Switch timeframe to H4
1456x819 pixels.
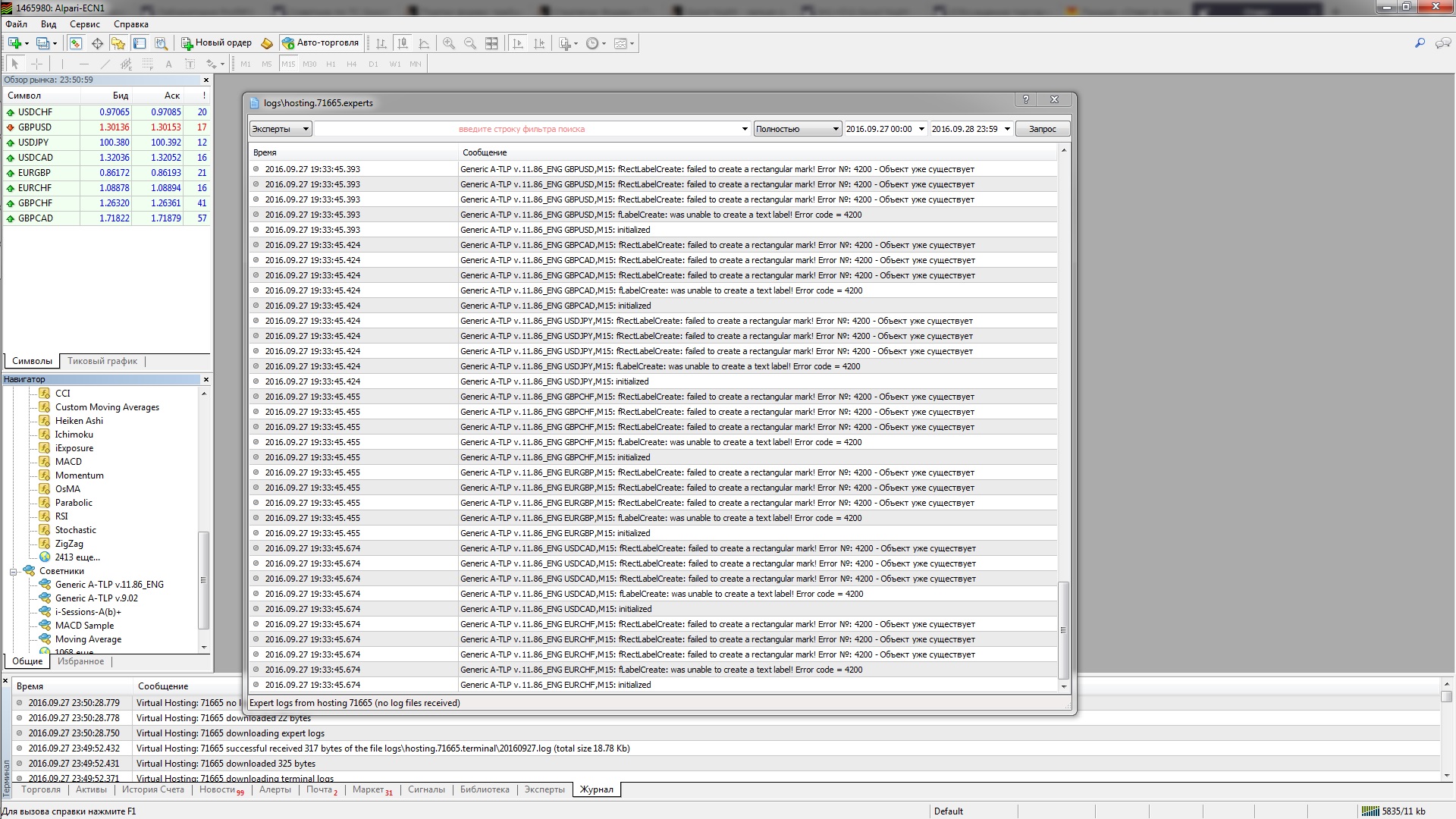[x=351, y=64]
